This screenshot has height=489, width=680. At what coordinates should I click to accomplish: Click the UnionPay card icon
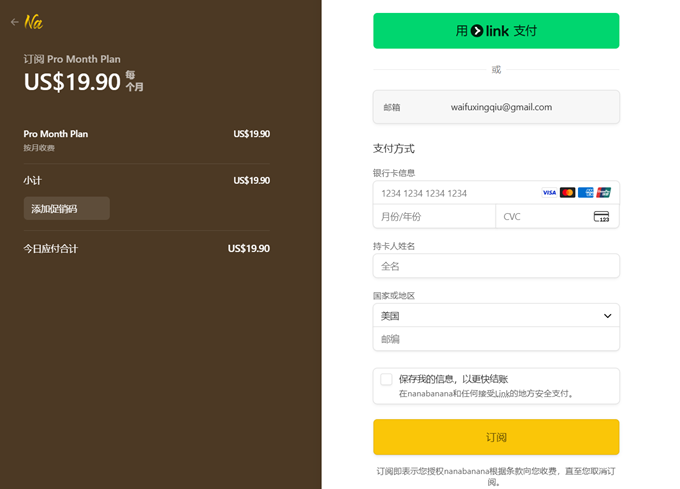pyautogui.click(x=603, y=193)
